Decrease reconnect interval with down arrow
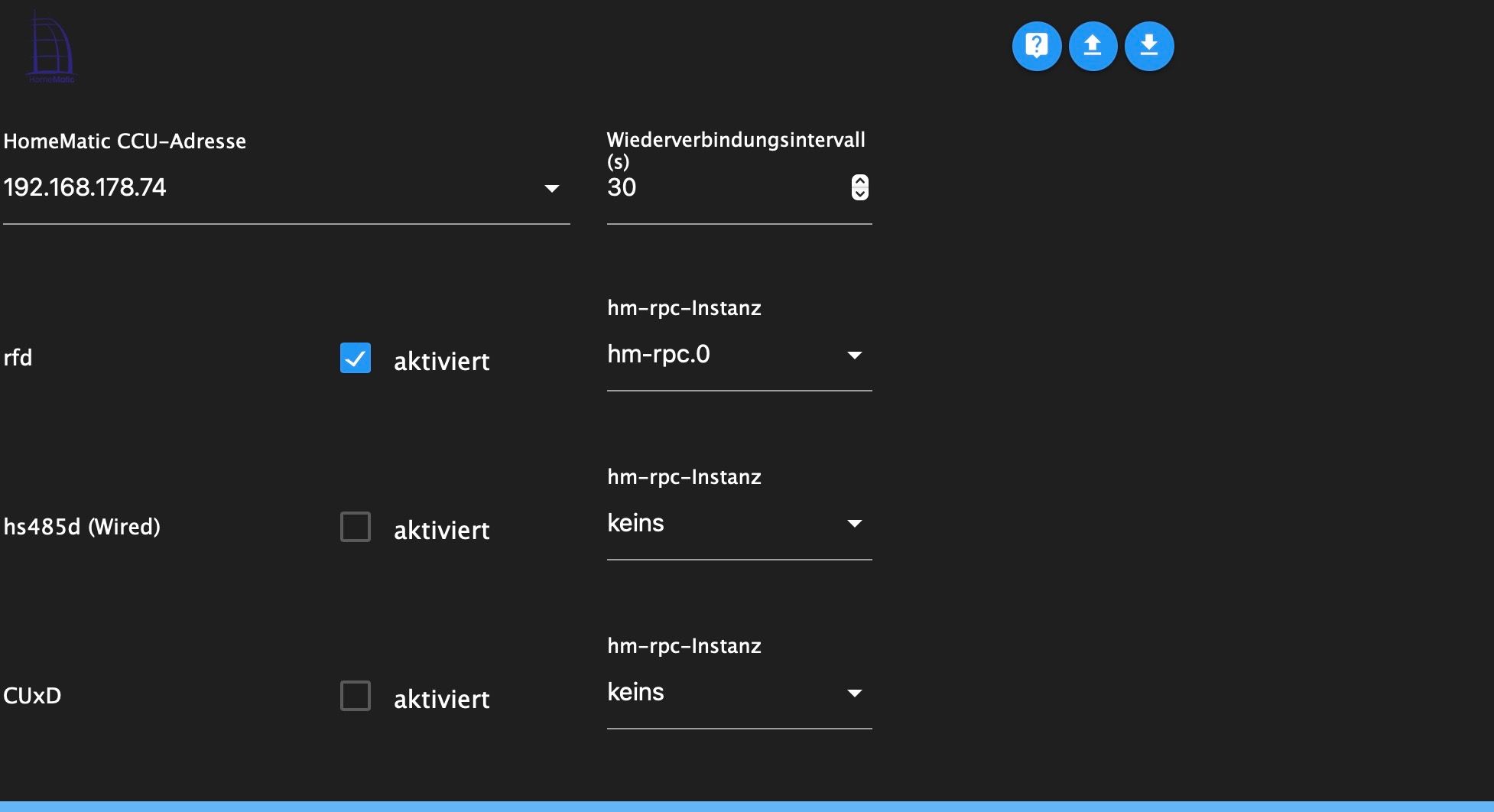Screen dimensions: 1494x812 [x=859, y=194]
